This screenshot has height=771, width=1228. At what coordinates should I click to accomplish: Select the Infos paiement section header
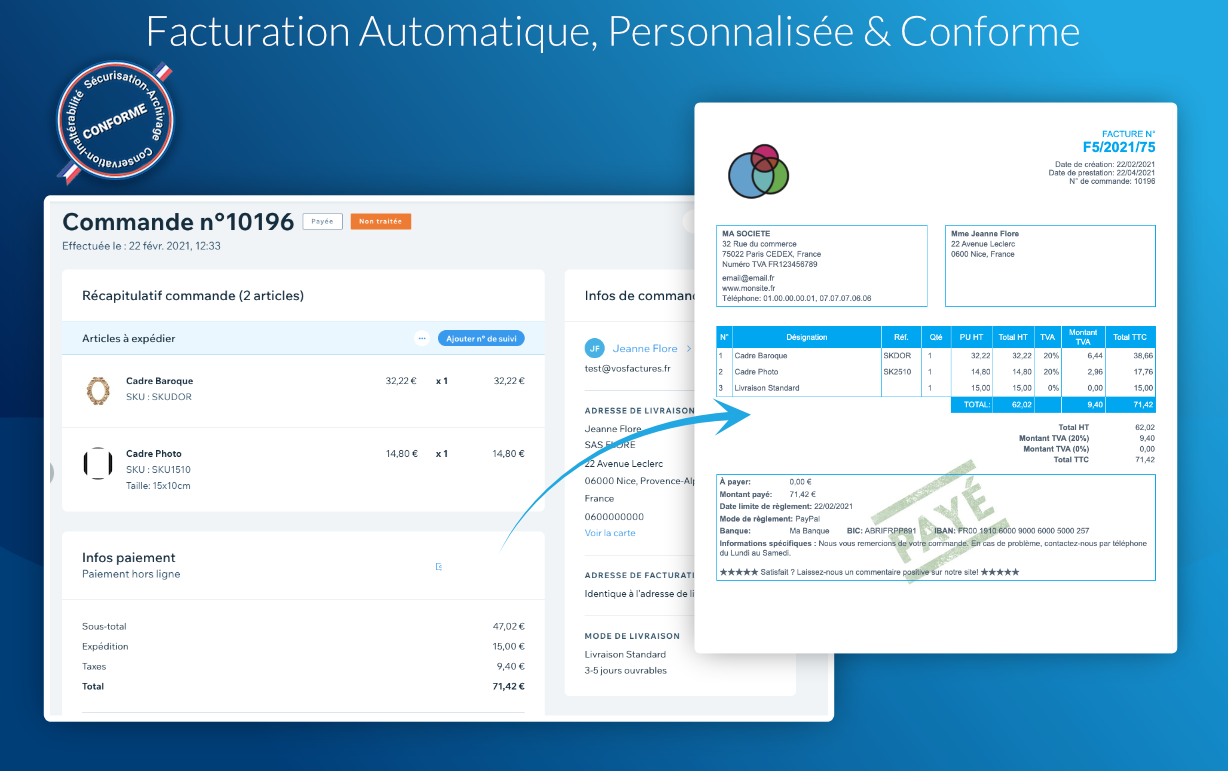(x=125, y=557)
